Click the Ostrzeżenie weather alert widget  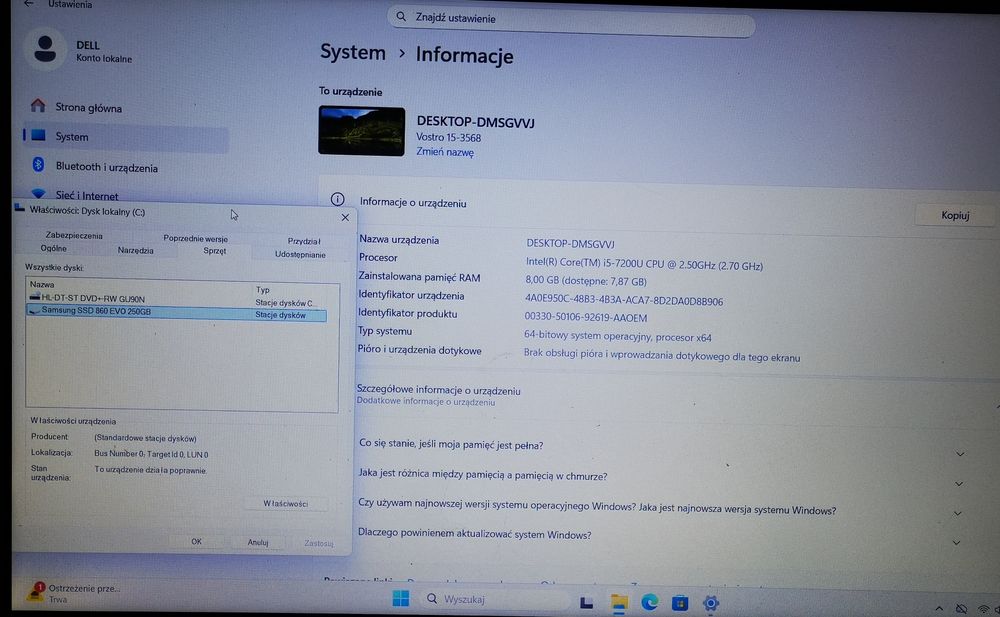coord(73,593)
